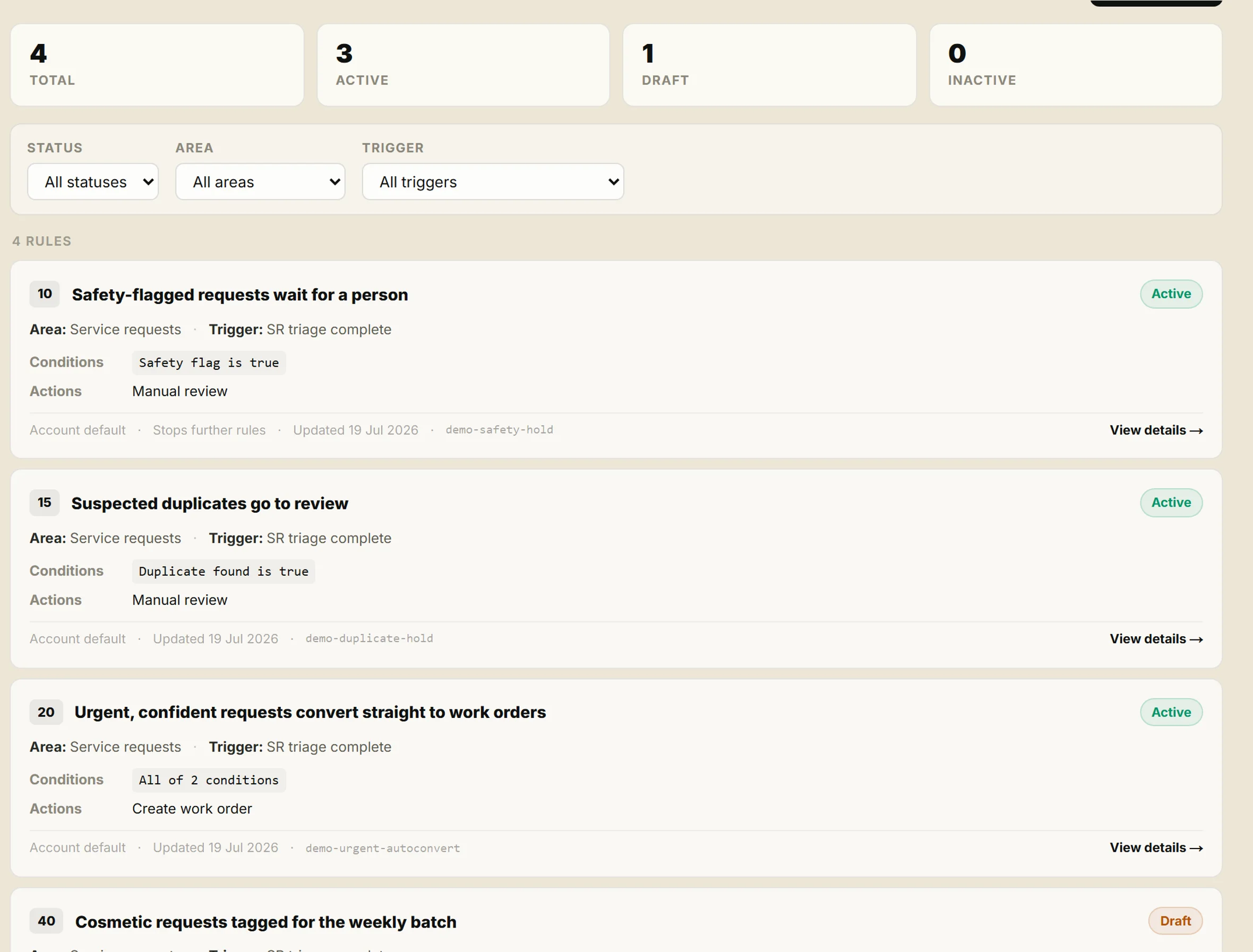Screen dimensions: 1253x952
Task: Open the All areas dropdown
Action: [260, 182]
